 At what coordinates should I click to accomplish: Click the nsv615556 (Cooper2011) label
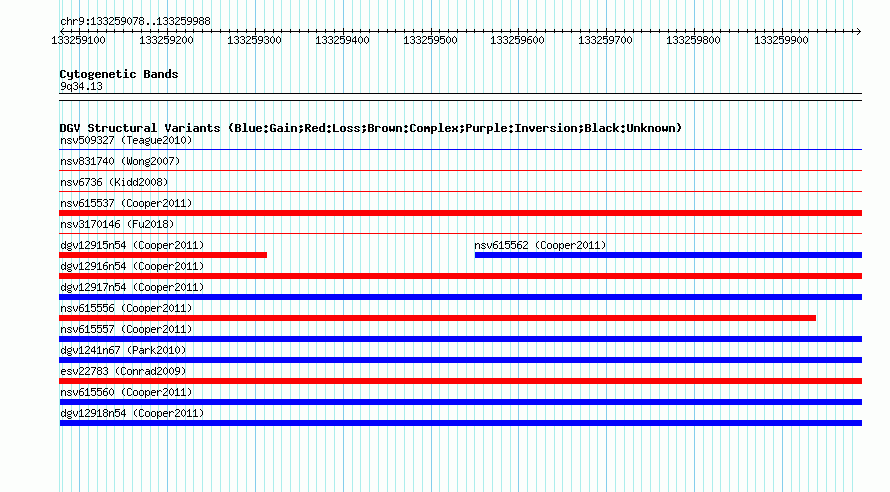click(x=126, y=308)
